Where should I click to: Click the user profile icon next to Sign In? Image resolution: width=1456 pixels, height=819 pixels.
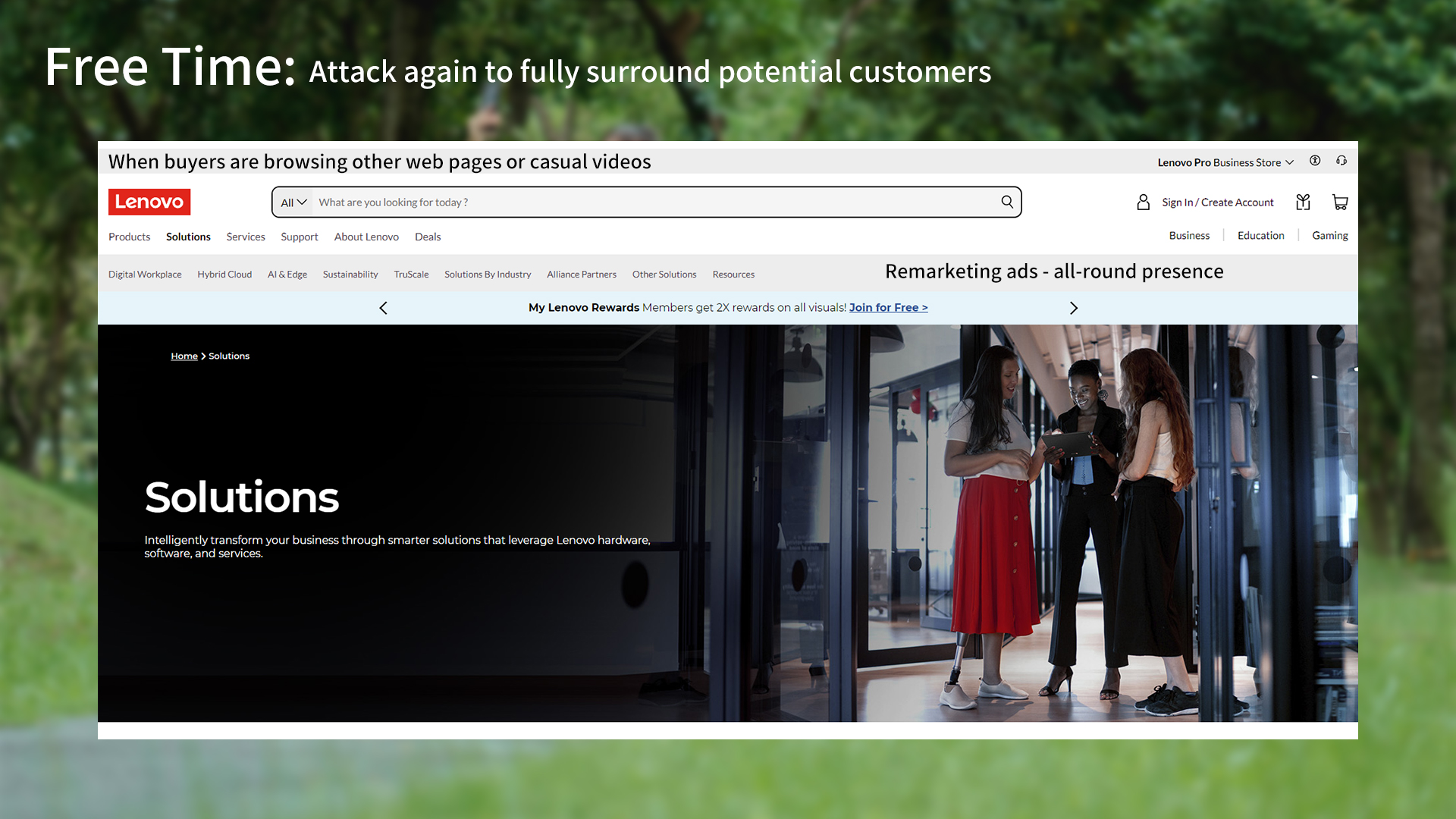point(1143,202)
